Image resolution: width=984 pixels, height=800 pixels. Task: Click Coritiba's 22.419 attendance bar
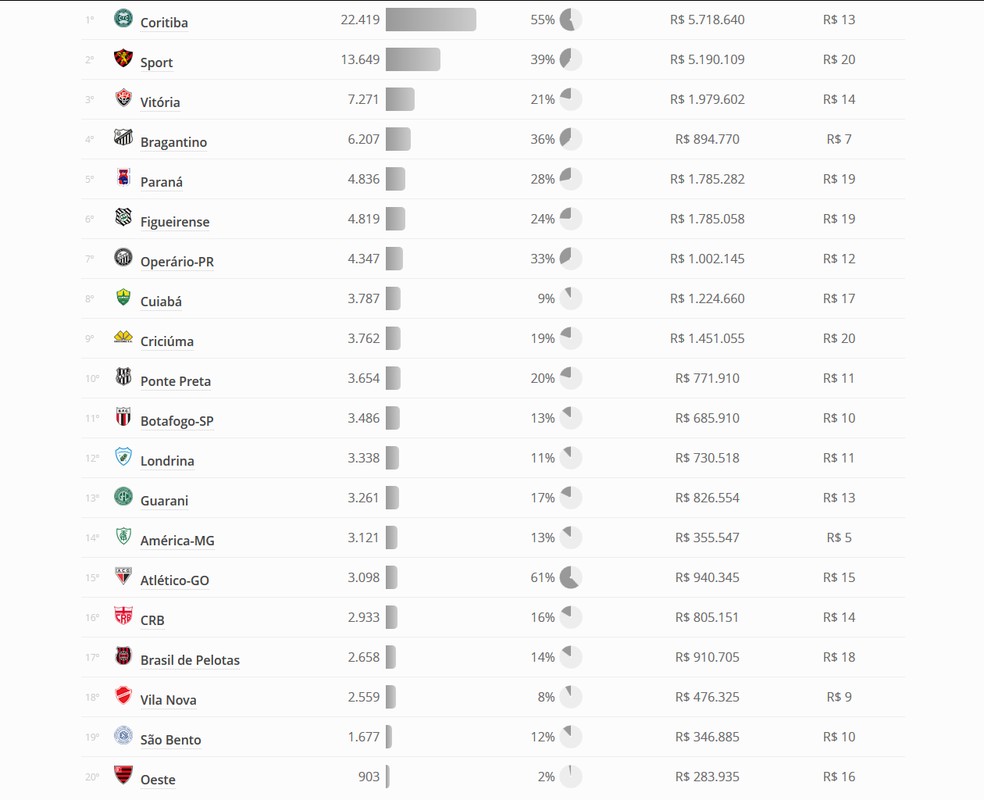430,19
